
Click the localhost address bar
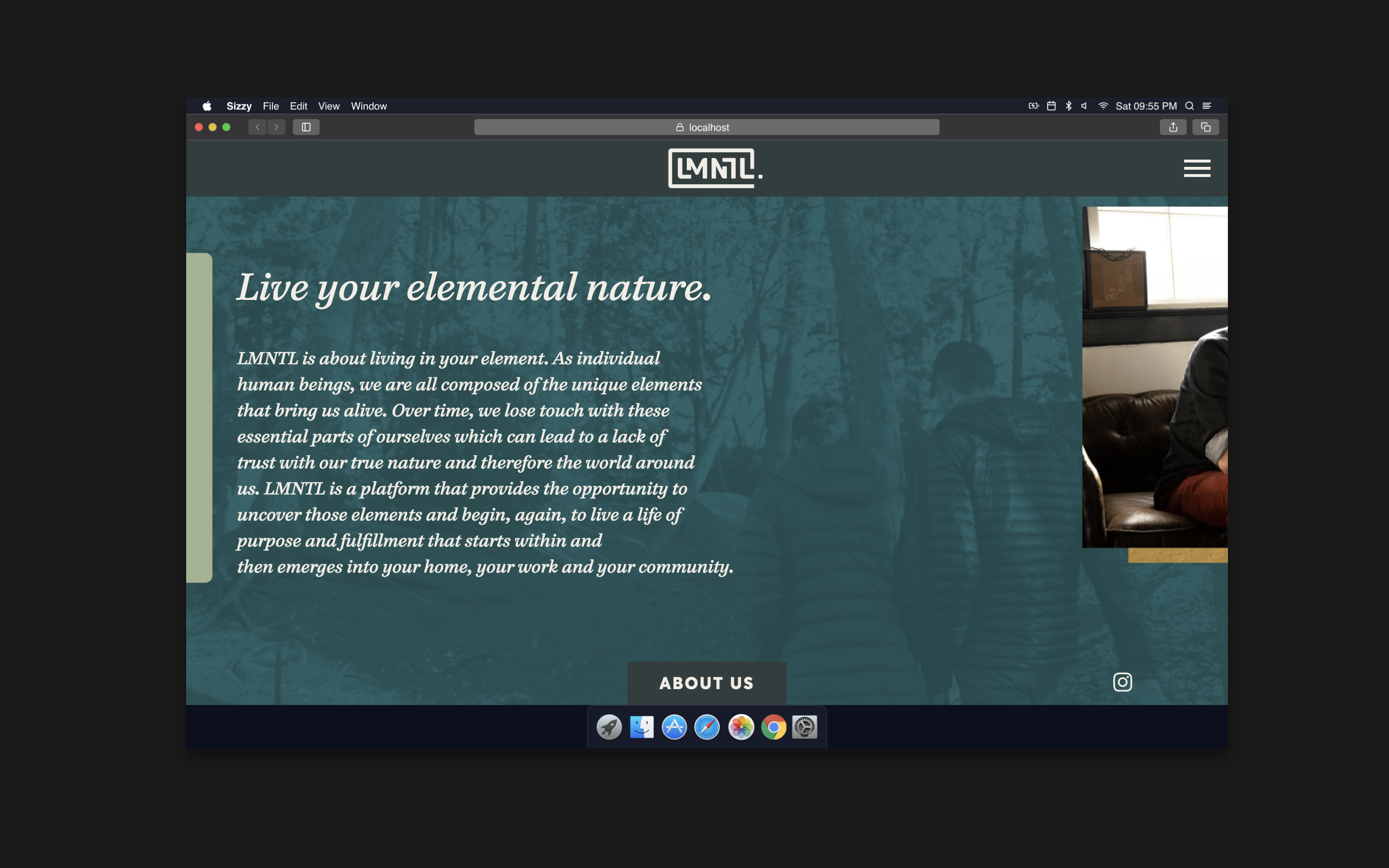point(707,127)
